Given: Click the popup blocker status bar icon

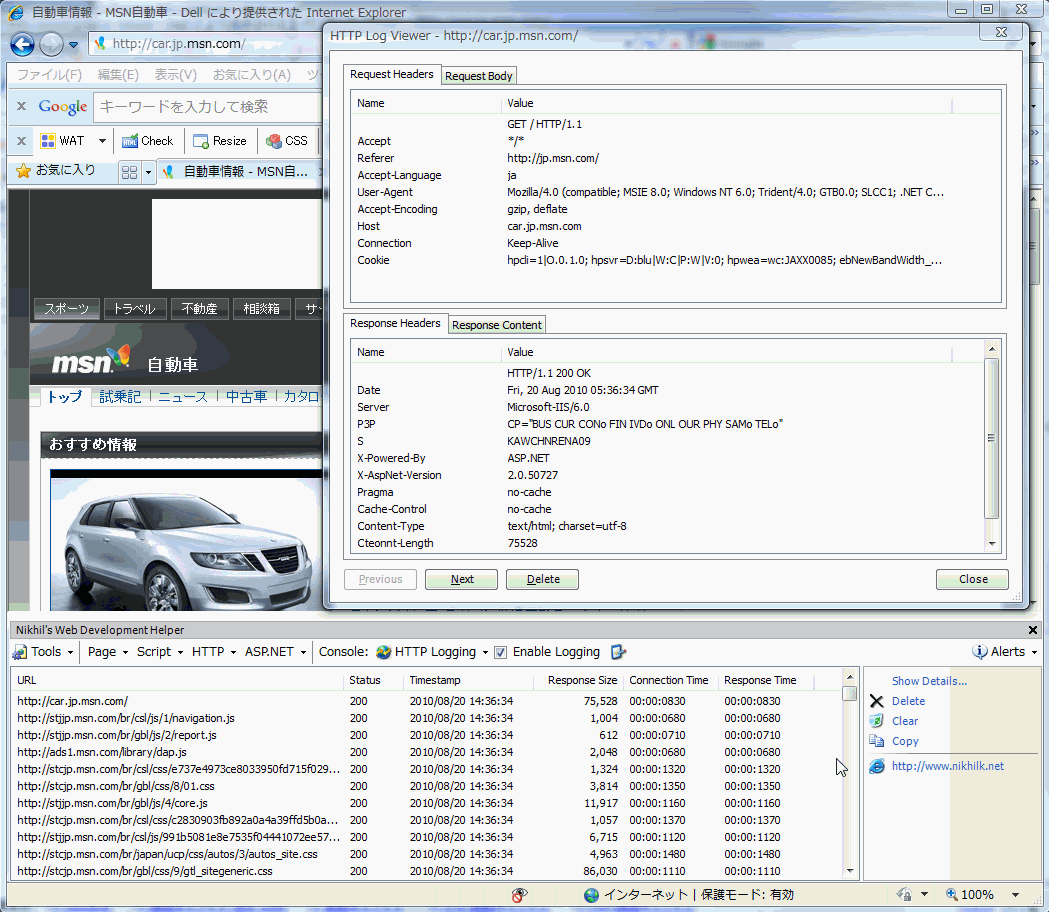Looking at the screenshot, I should pos(519,895).
